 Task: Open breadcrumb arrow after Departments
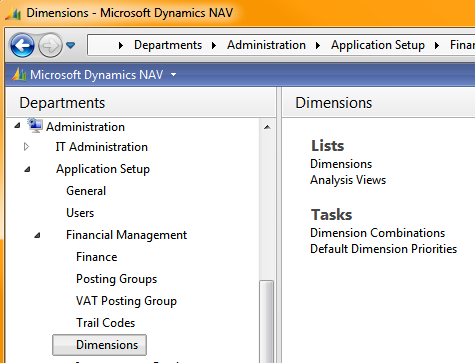tap(214, 45)
